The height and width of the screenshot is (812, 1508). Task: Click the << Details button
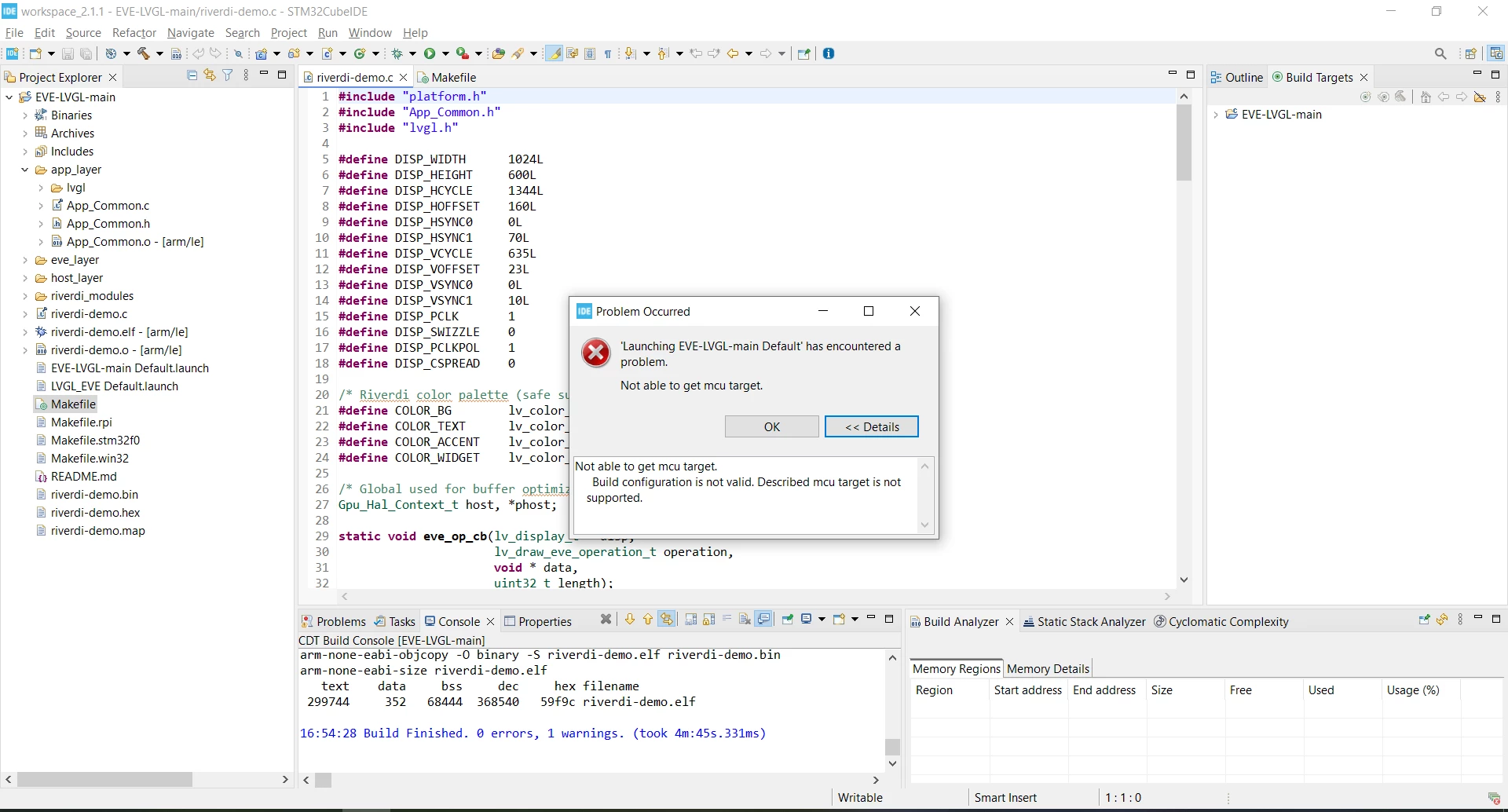coord(872,426)
